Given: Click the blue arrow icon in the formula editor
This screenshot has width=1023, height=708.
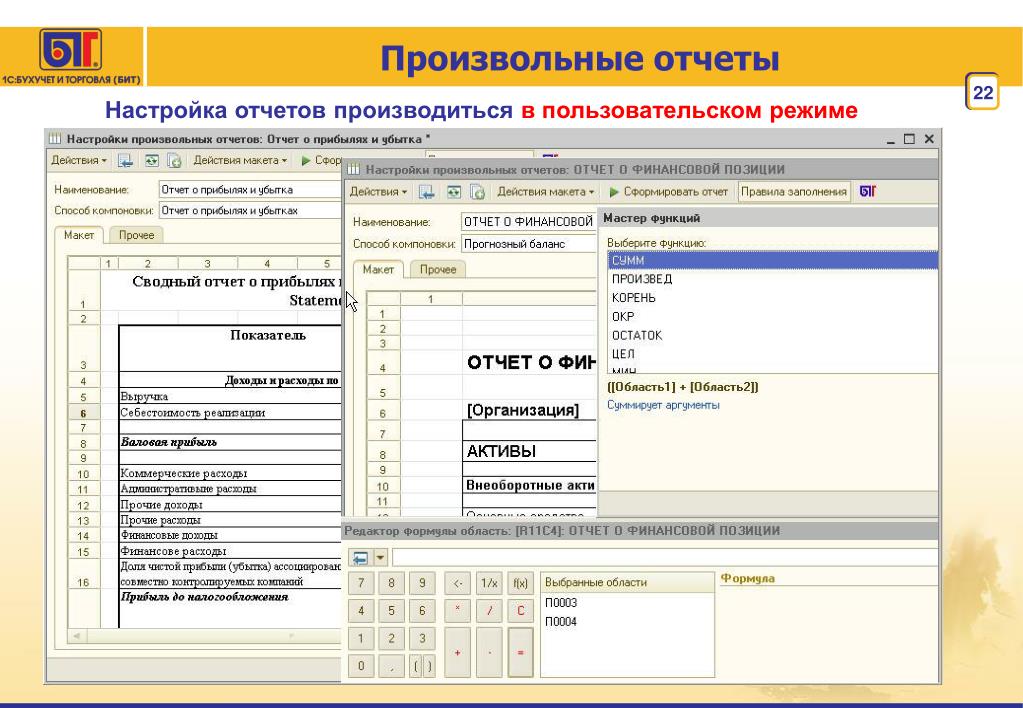Looking at the screenshot, I should point(360,558).
